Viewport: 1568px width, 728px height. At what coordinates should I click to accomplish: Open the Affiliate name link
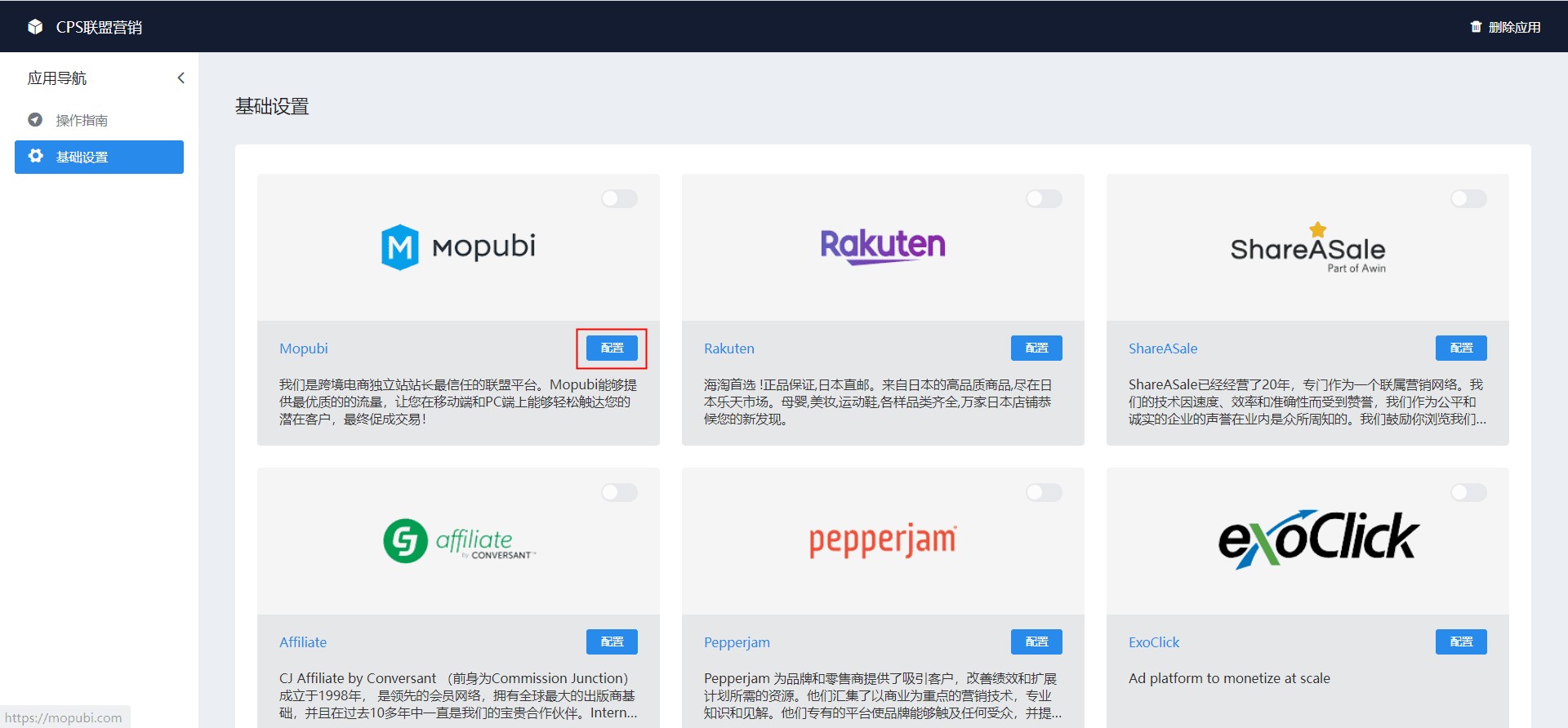click(x=303, y=642)
